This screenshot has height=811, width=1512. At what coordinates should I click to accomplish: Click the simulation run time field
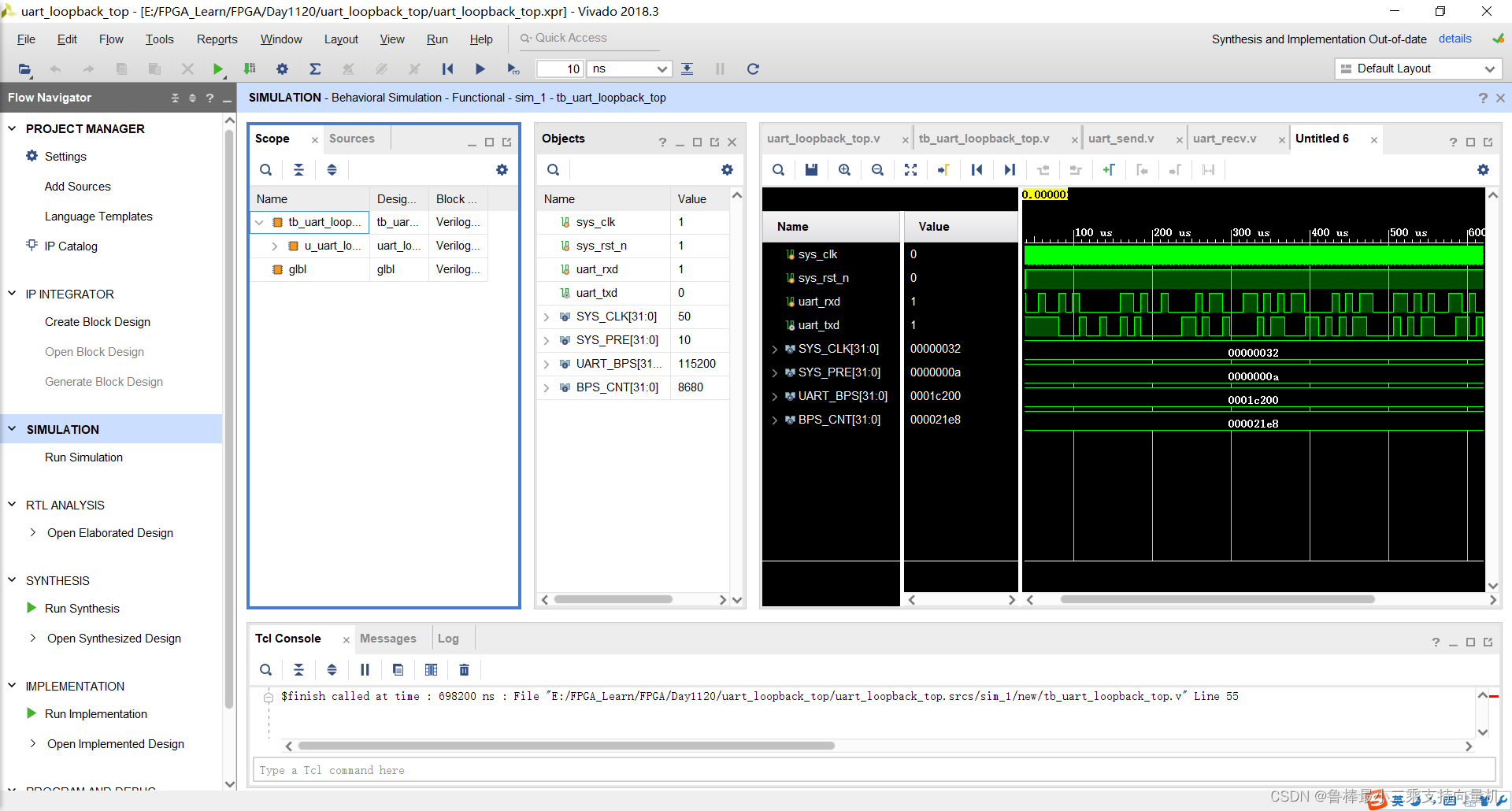pyautogui.click(x=560, y=69)
